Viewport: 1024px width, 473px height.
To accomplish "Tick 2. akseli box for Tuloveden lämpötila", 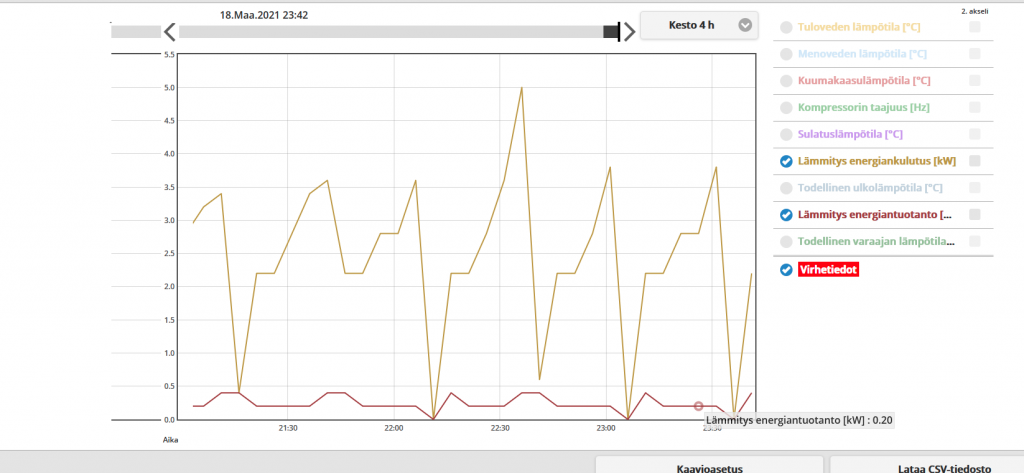I will point(974,28).
